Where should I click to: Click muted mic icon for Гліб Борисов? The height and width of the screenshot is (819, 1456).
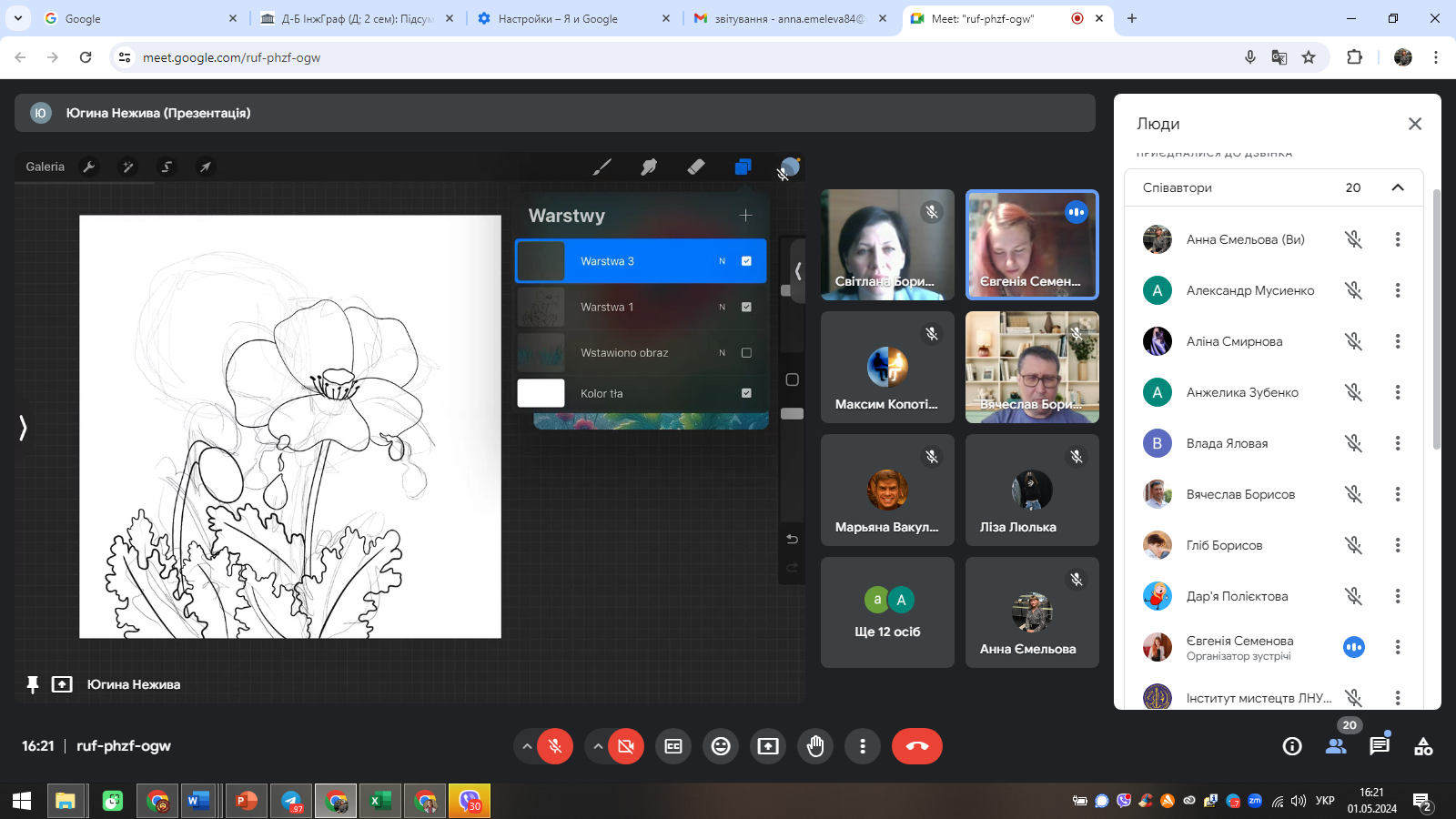[1354, 545]
